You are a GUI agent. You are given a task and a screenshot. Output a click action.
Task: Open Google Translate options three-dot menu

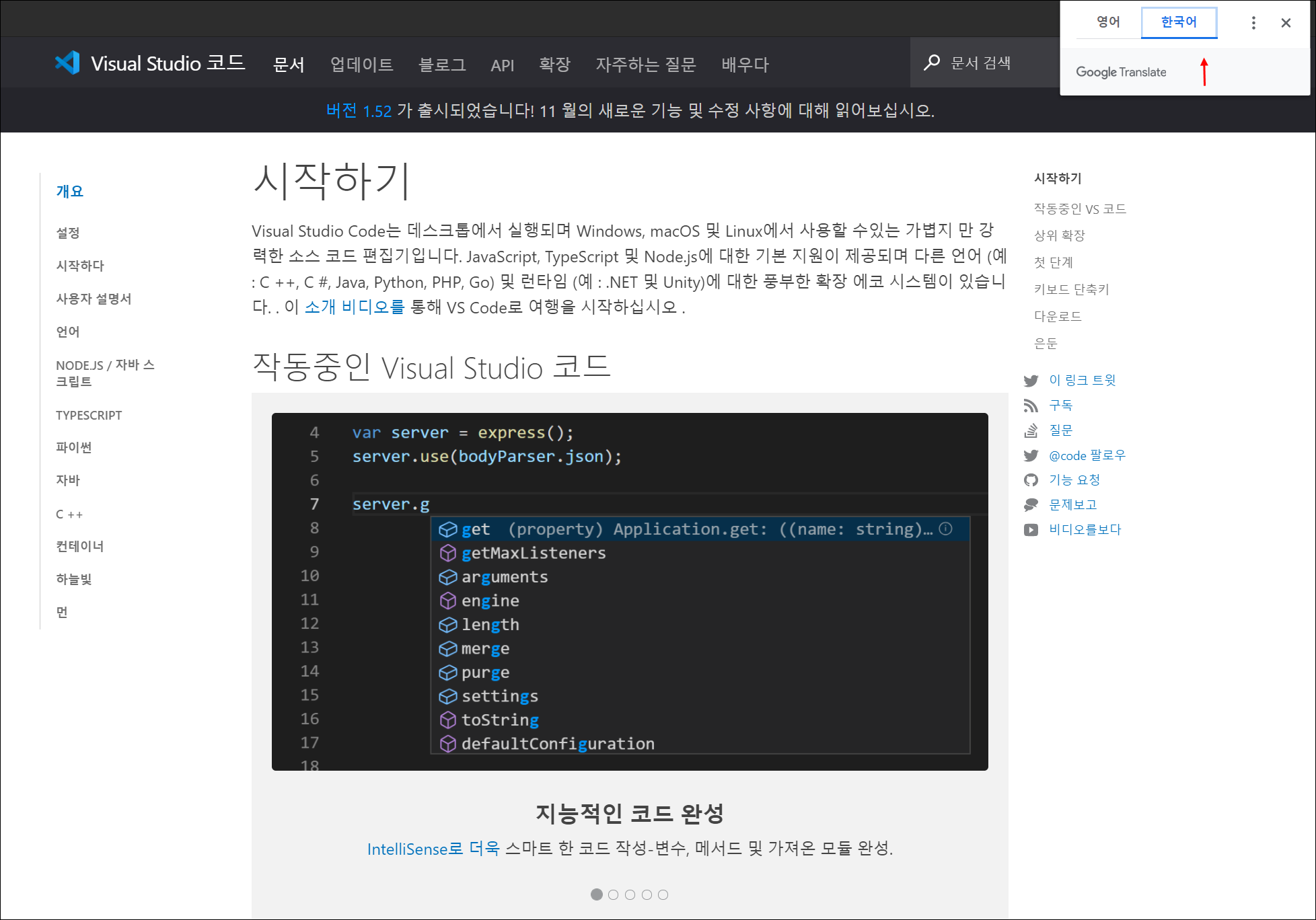(1253, 23)
